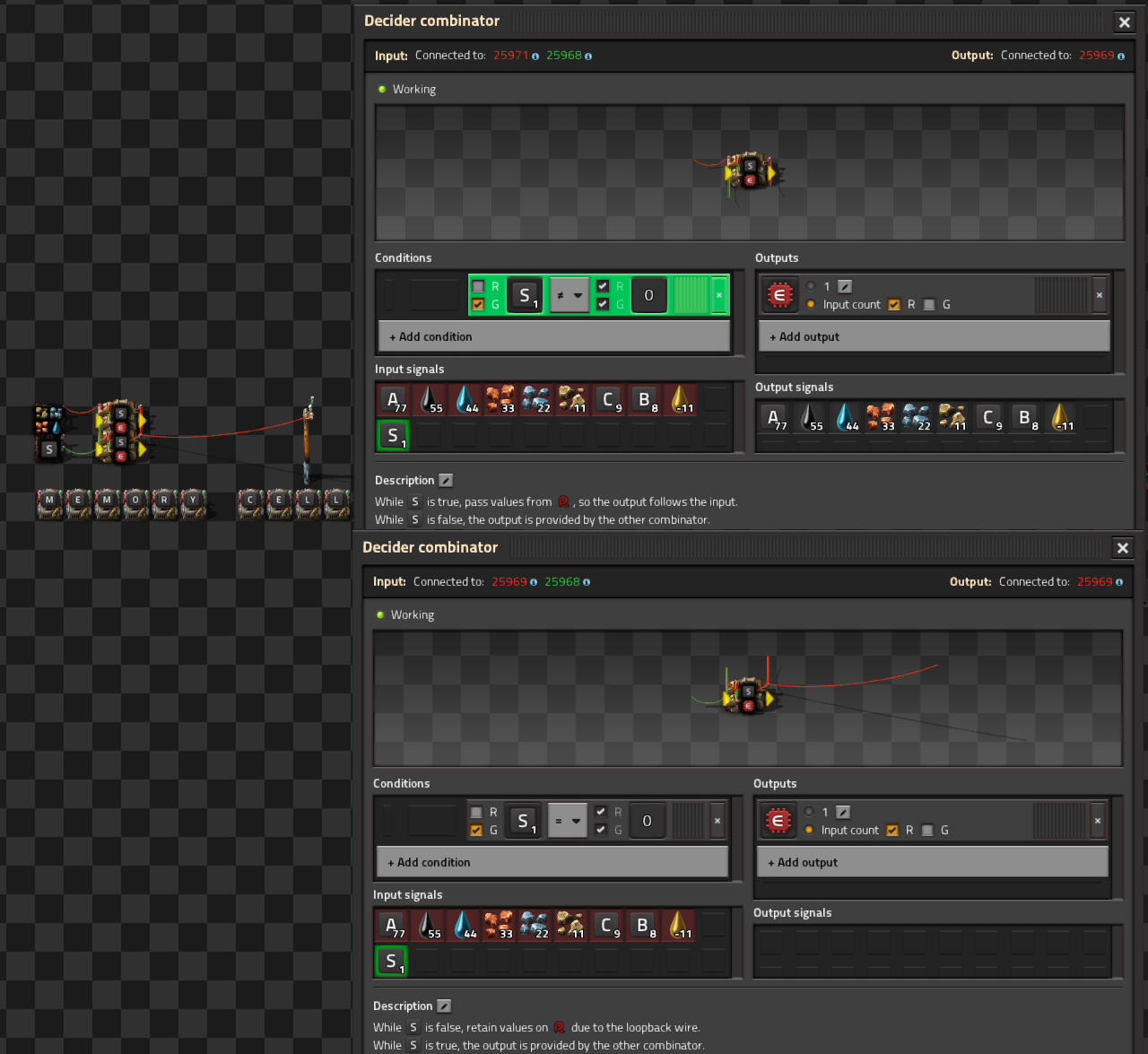Click Add output in top window
This screenshot has height=1054, width=1148.
pos(935,336)
